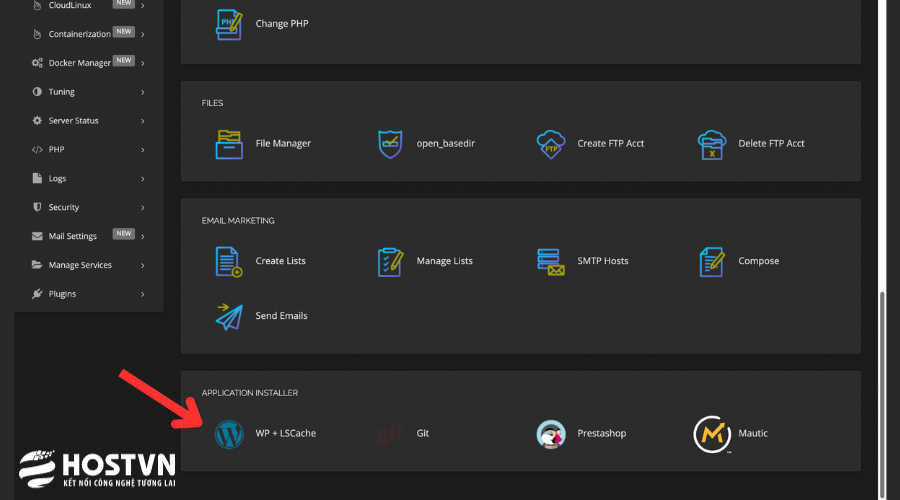
Task: Click the Tuning half-circle icon
Action: click(37, 91)
